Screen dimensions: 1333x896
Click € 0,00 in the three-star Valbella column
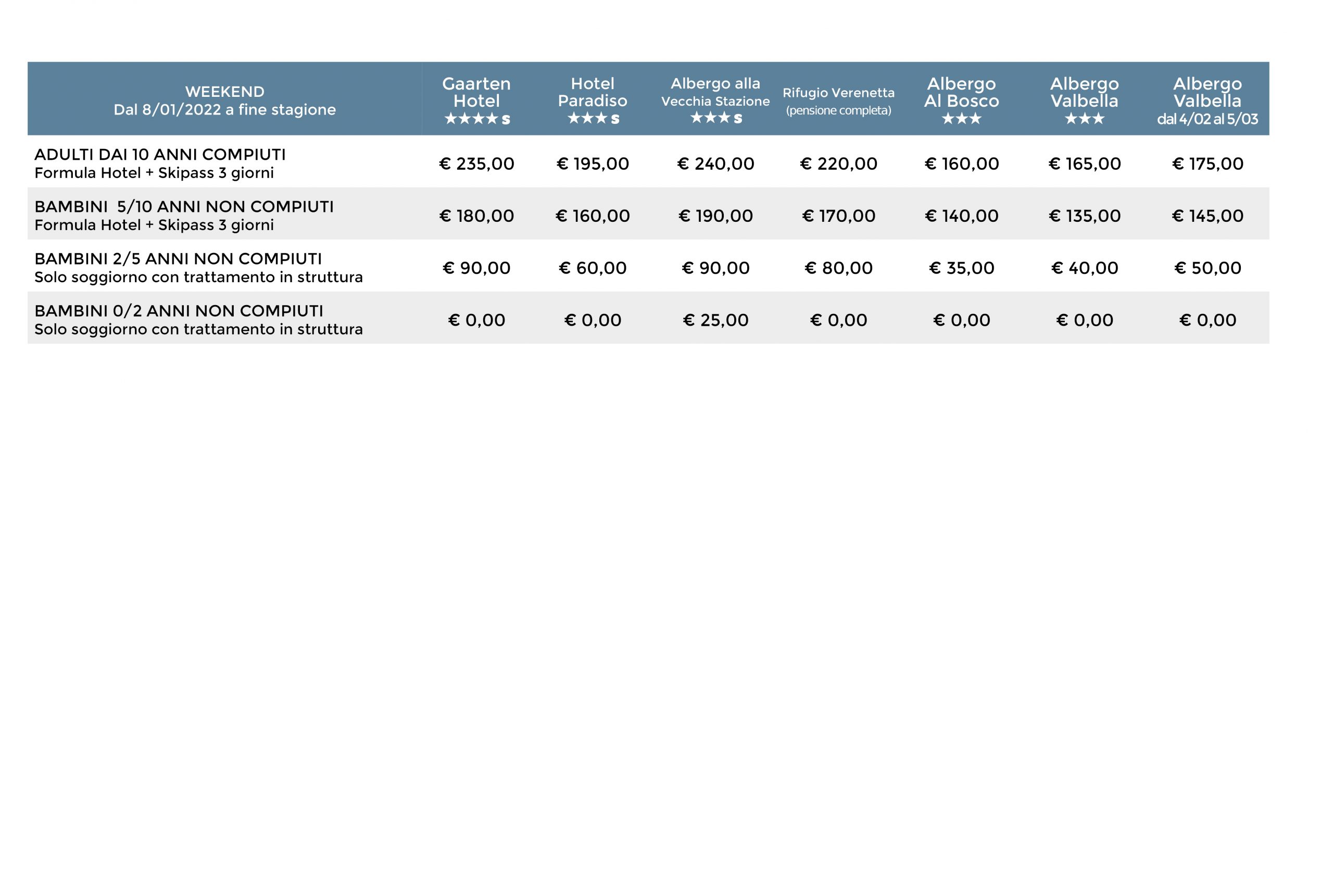pos(1085,320)
